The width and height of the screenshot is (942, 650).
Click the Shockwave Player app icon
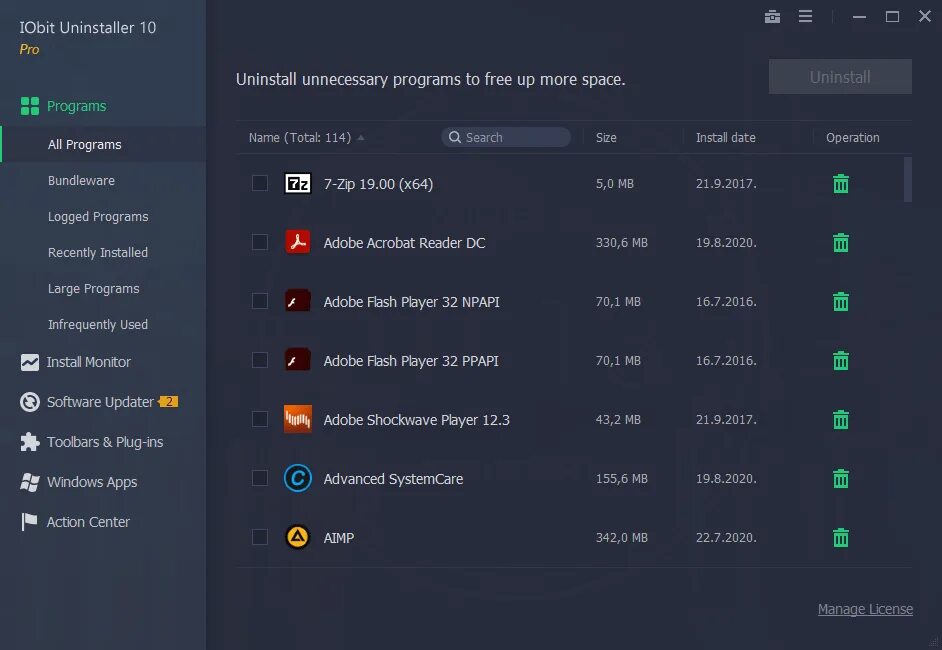pos(297,419)
